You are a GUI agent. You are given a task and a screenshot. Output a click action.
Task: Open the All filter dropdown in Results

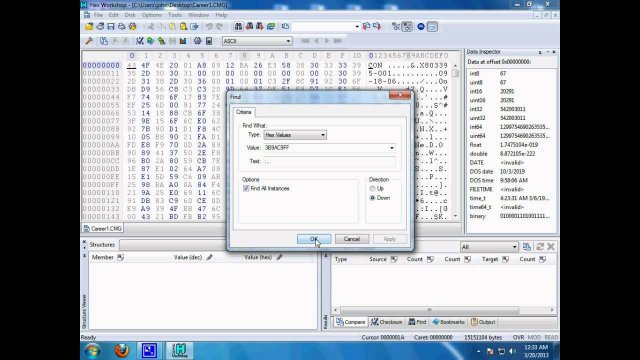489,247
